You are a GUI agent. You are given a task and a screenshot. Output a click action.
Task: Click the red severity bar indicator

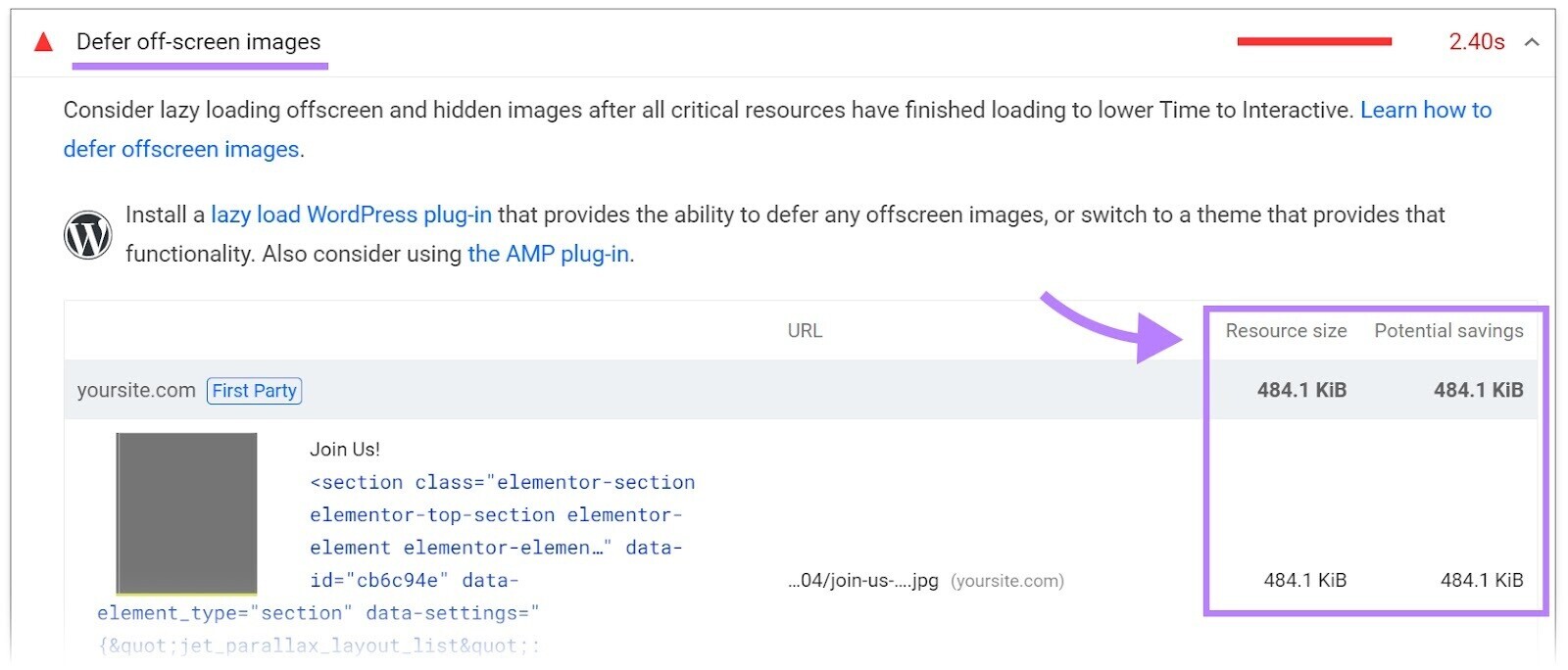1315,42
